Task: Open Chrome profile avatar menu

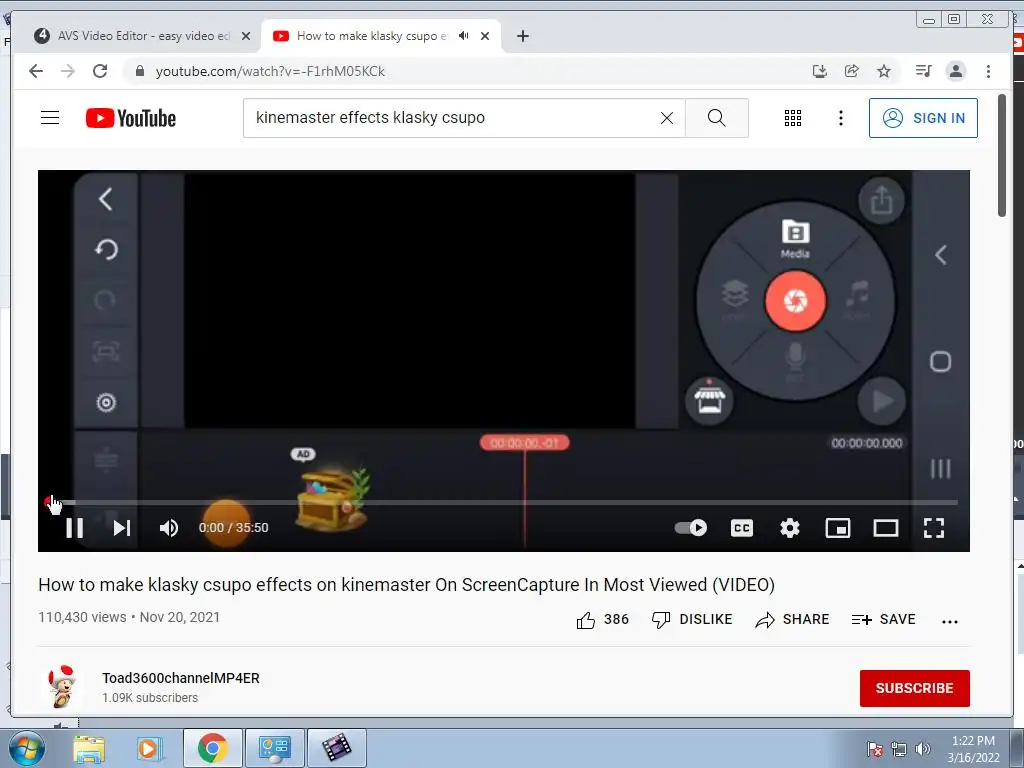Action: click(956, 71)
